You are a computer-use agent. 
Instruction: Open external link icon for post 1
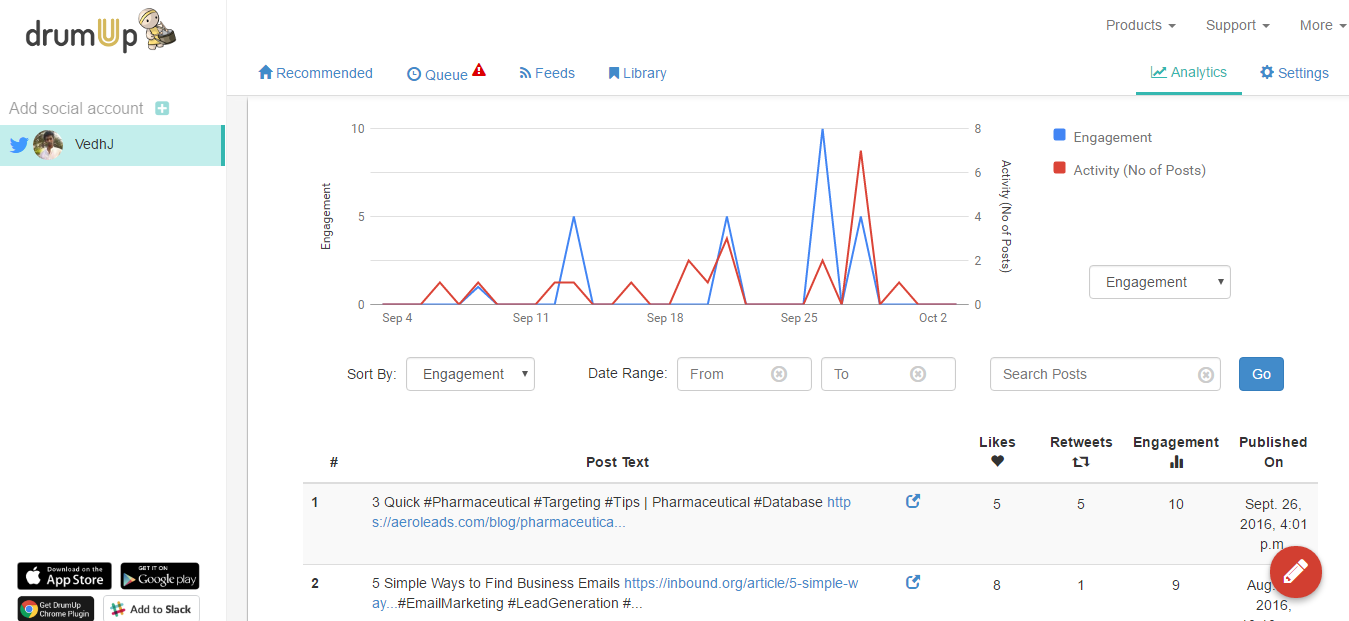913,501
